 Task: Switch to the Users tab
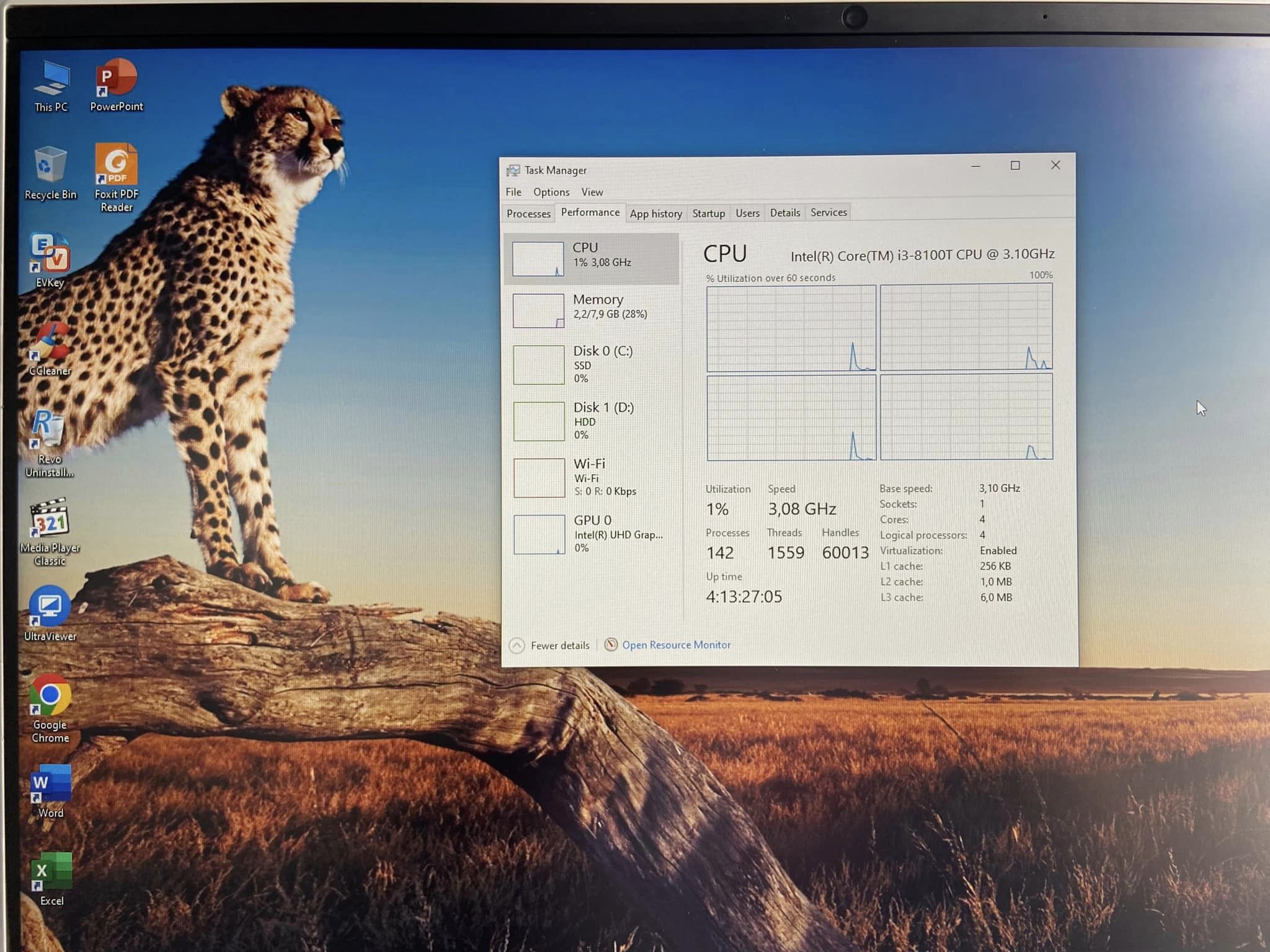[747, 213]
